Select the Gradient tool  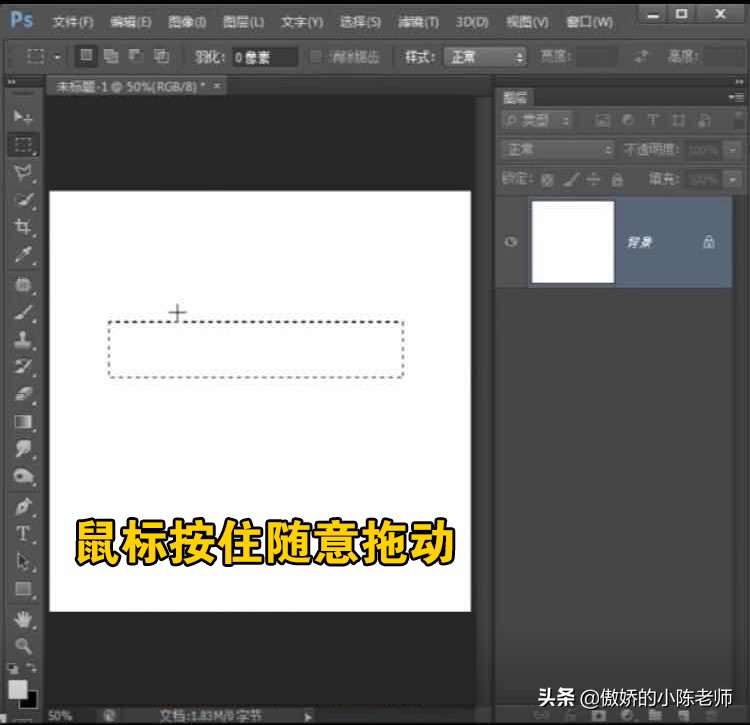(x=22, y=422)
